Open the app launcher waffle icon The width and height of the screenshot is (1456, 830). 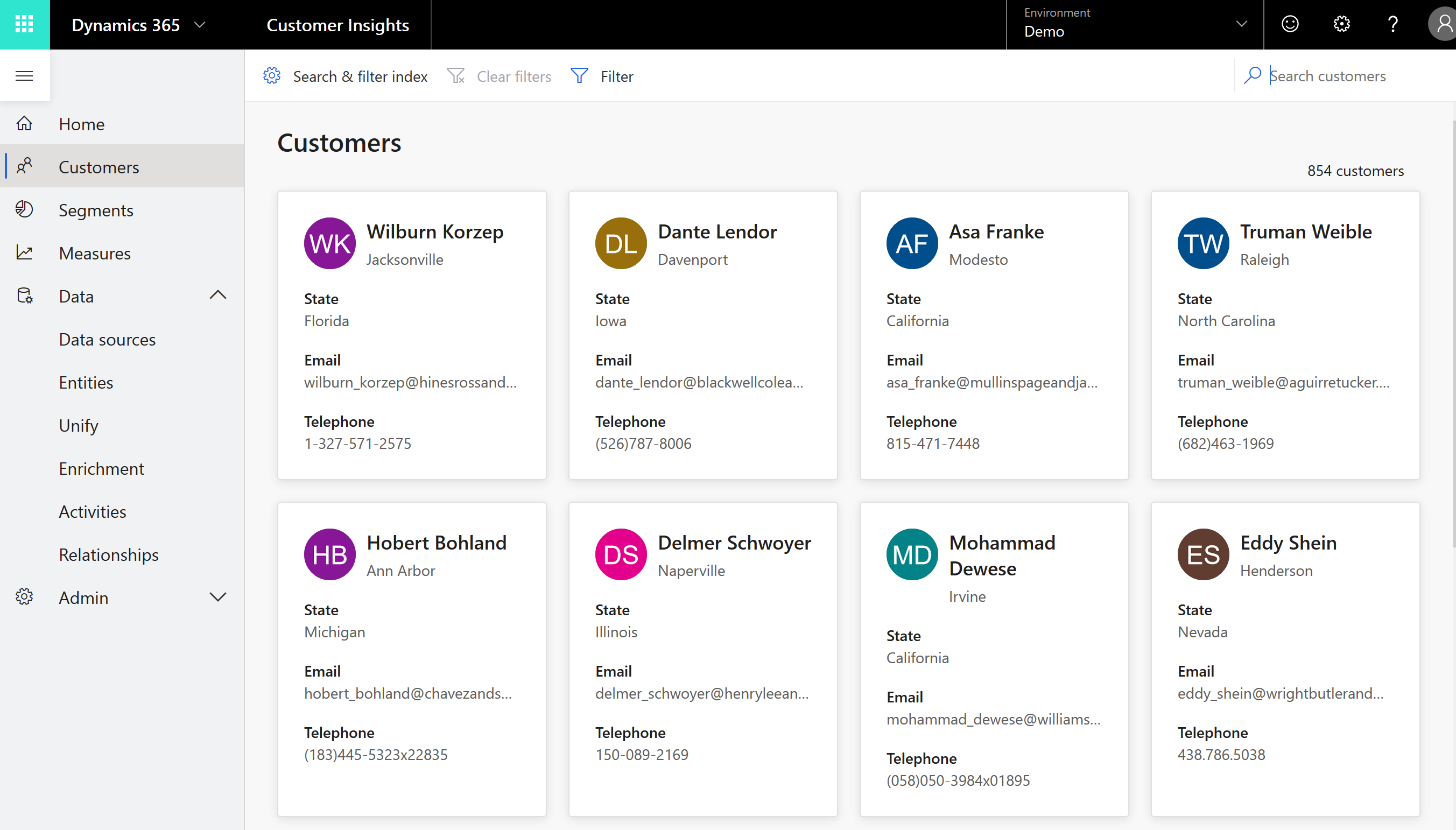click(x=25, y=25)
